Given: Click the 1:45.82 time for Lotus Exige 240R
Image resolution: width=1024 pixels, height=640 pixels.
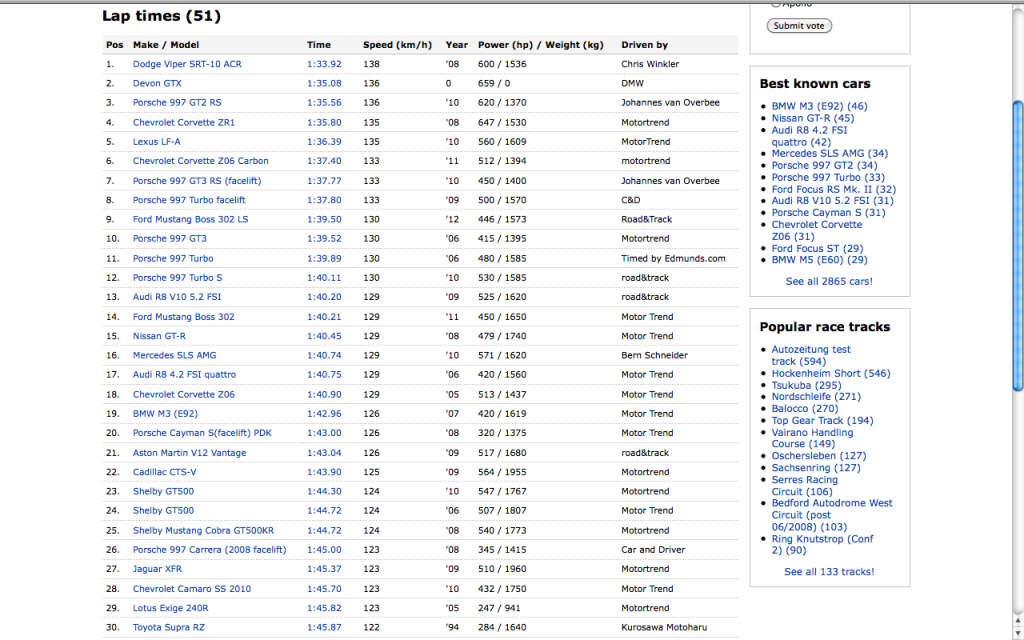Looking at the screenshot, I should (x=323, y=608).
